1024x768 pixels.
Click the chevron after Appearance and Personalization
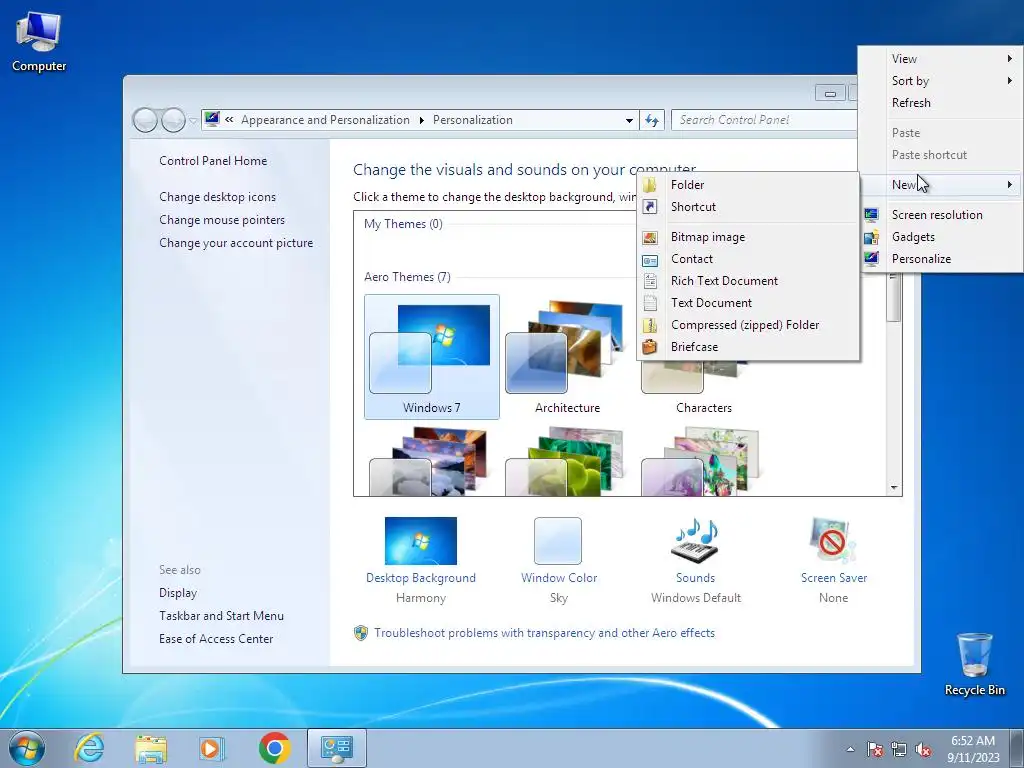pyautogui.click(x=421, y=120)
